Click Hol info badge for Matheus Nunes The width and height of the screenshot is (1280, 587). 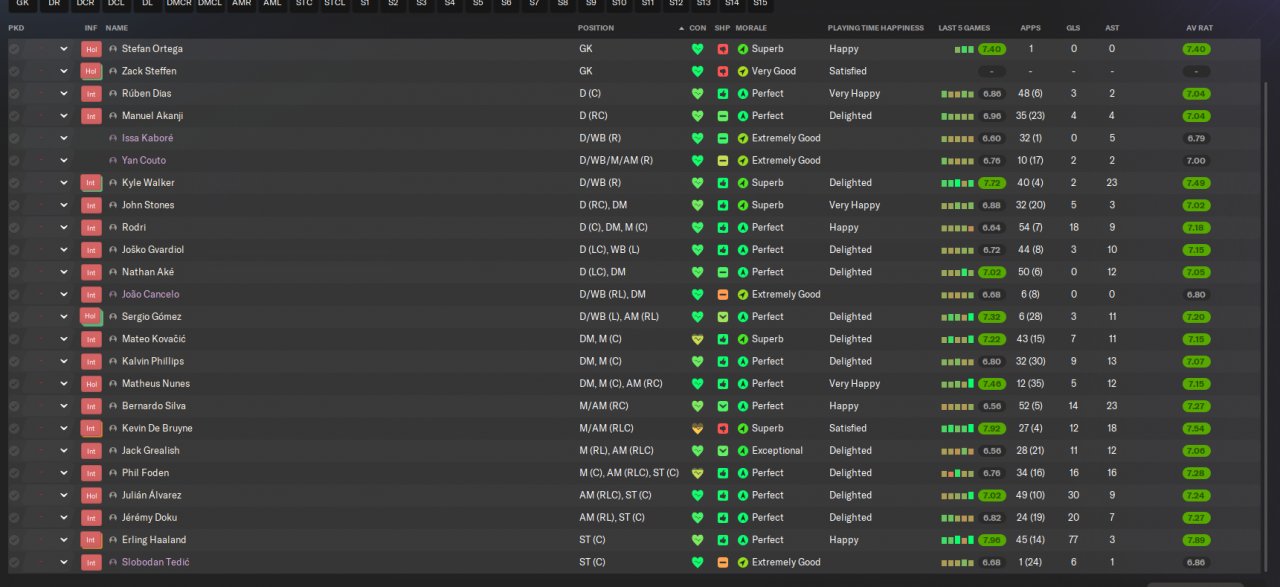click(x=91, y=384)
